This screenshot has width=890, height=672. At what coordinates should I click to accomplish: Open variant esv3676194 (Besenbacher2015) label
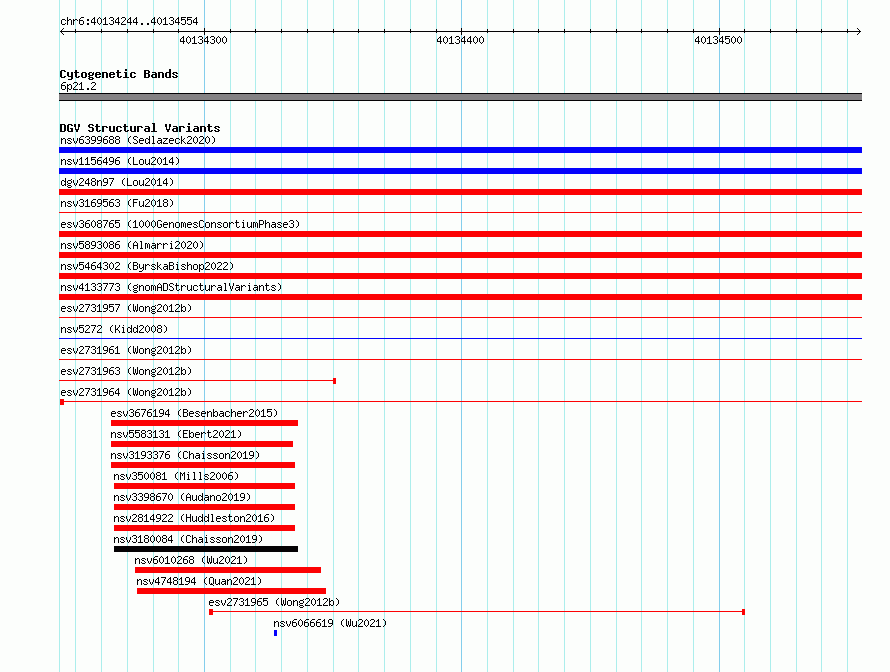[x=194, y=413]
